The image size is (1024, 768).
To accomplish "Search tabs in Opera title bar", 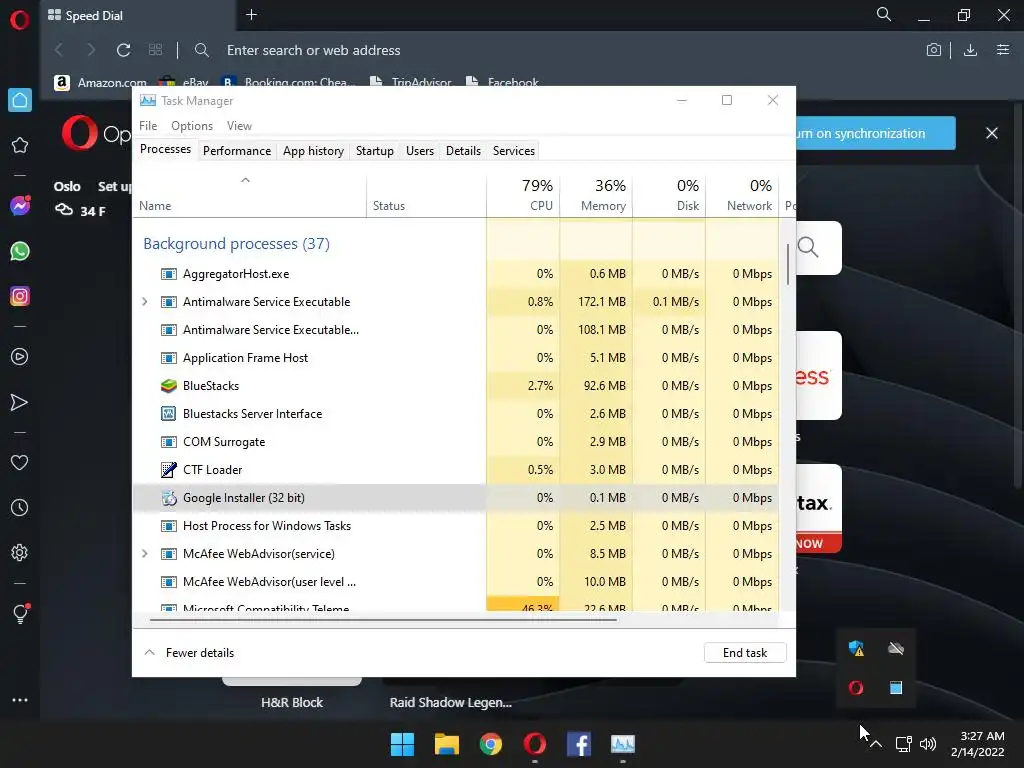I will click(x=884, y=14).
